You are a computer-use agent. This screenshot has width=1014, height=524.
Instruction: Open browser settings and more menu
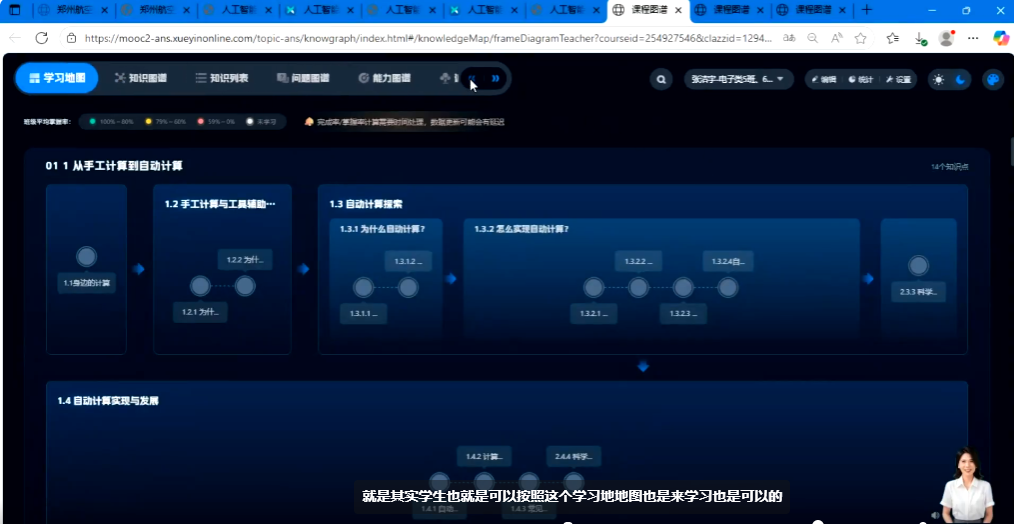(972, 38)
